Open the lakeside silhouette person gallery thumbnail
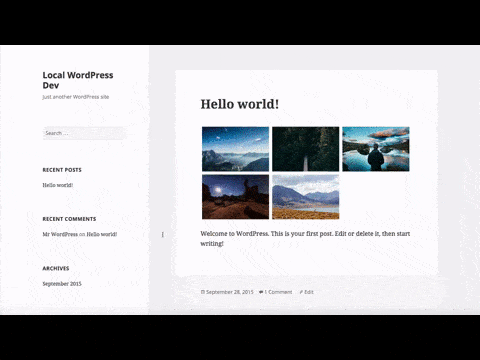The height and width of the screenshot is (360, 480). [376, 149]
